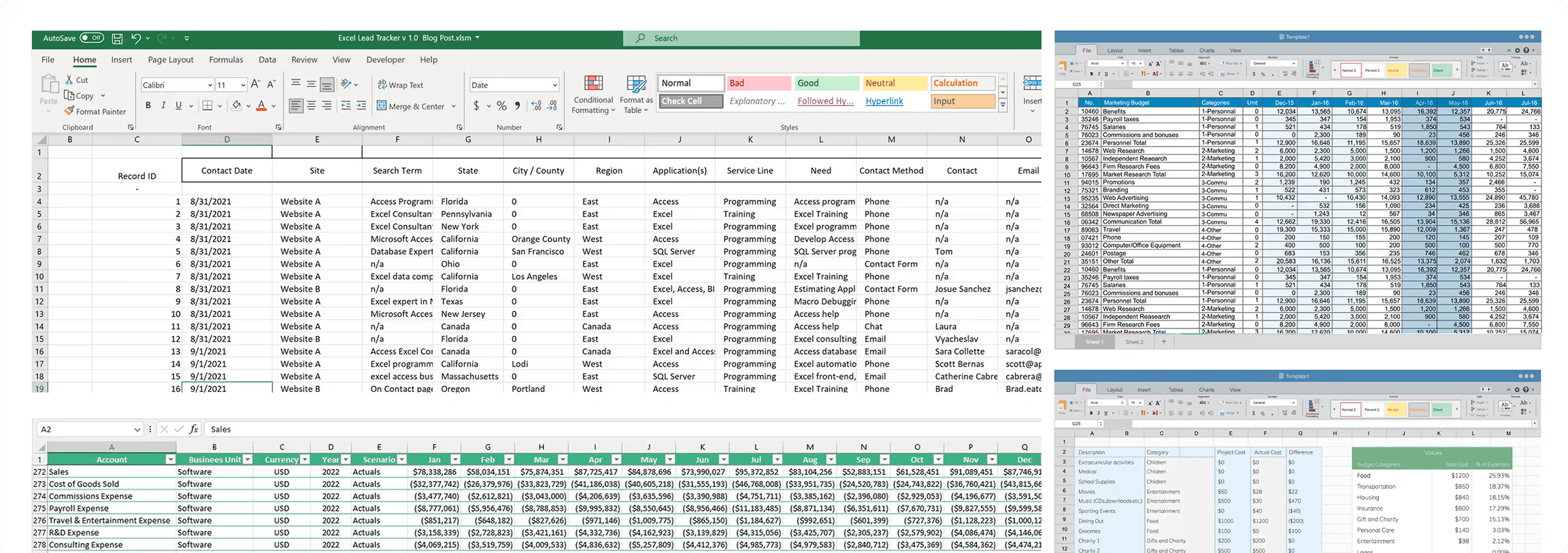Open the Account column filter dropdown

point(170,460)
